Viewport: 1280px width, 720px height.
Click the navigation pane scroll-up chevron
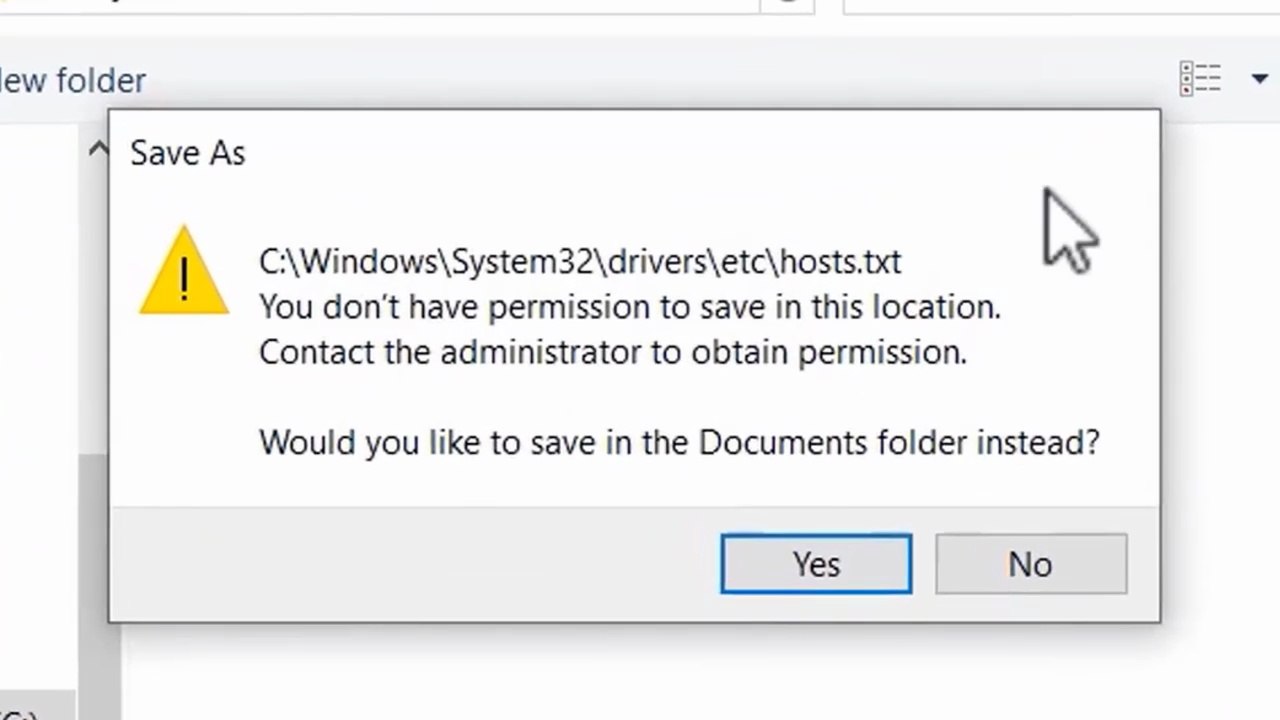pos(97,150)
